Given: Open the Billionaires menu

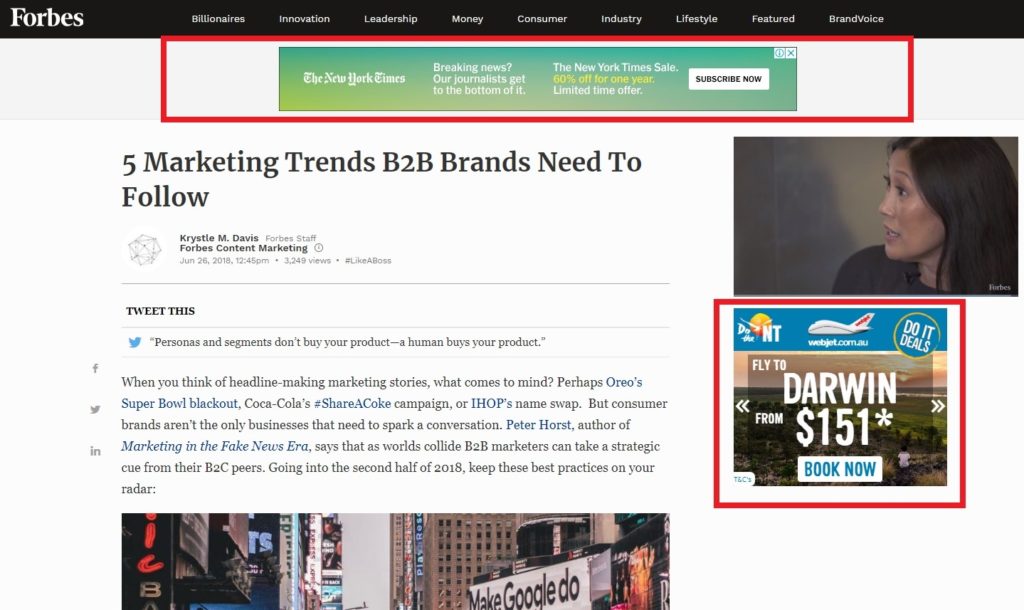Looking at the screenshot, I should click(x=218, y=19).
